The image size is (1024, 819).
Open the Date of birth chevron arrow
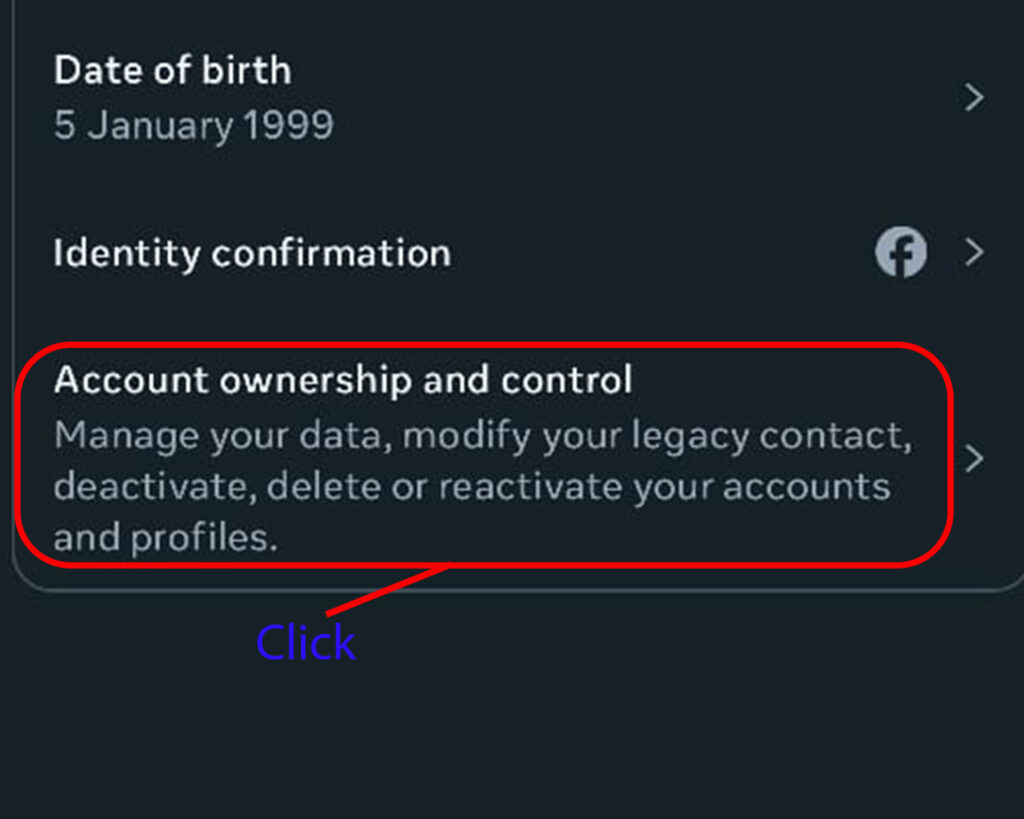(x=974, y=98)
